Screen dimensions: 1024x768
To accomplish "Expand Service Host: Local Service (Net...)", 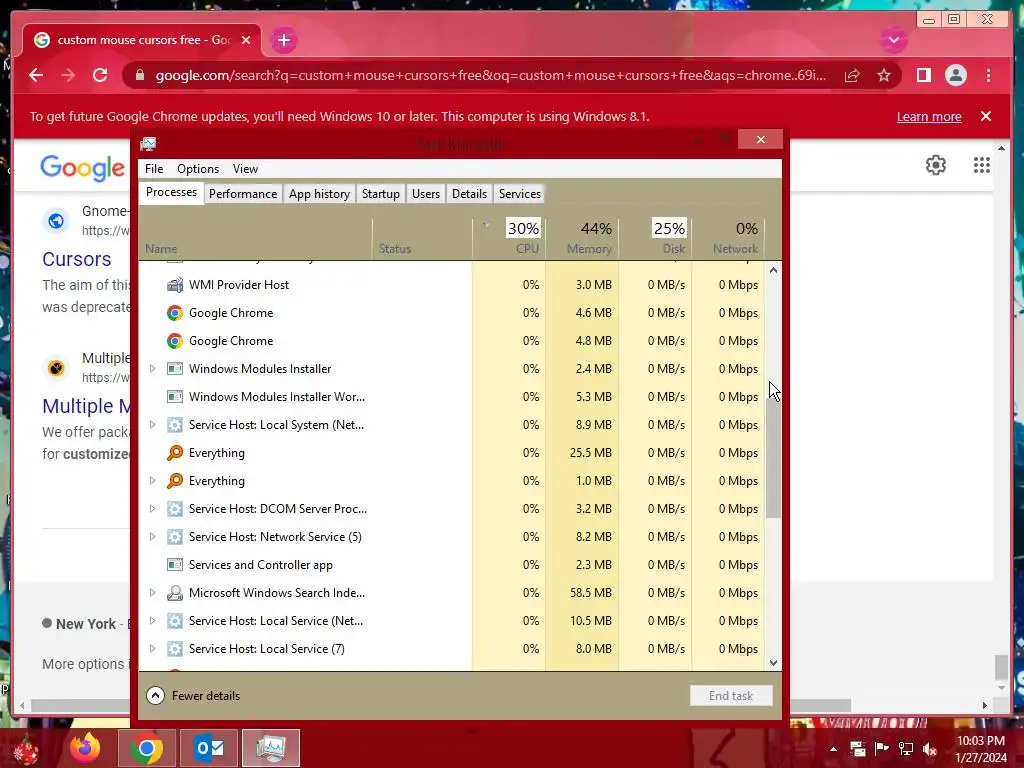I will (x=152, y=621).
